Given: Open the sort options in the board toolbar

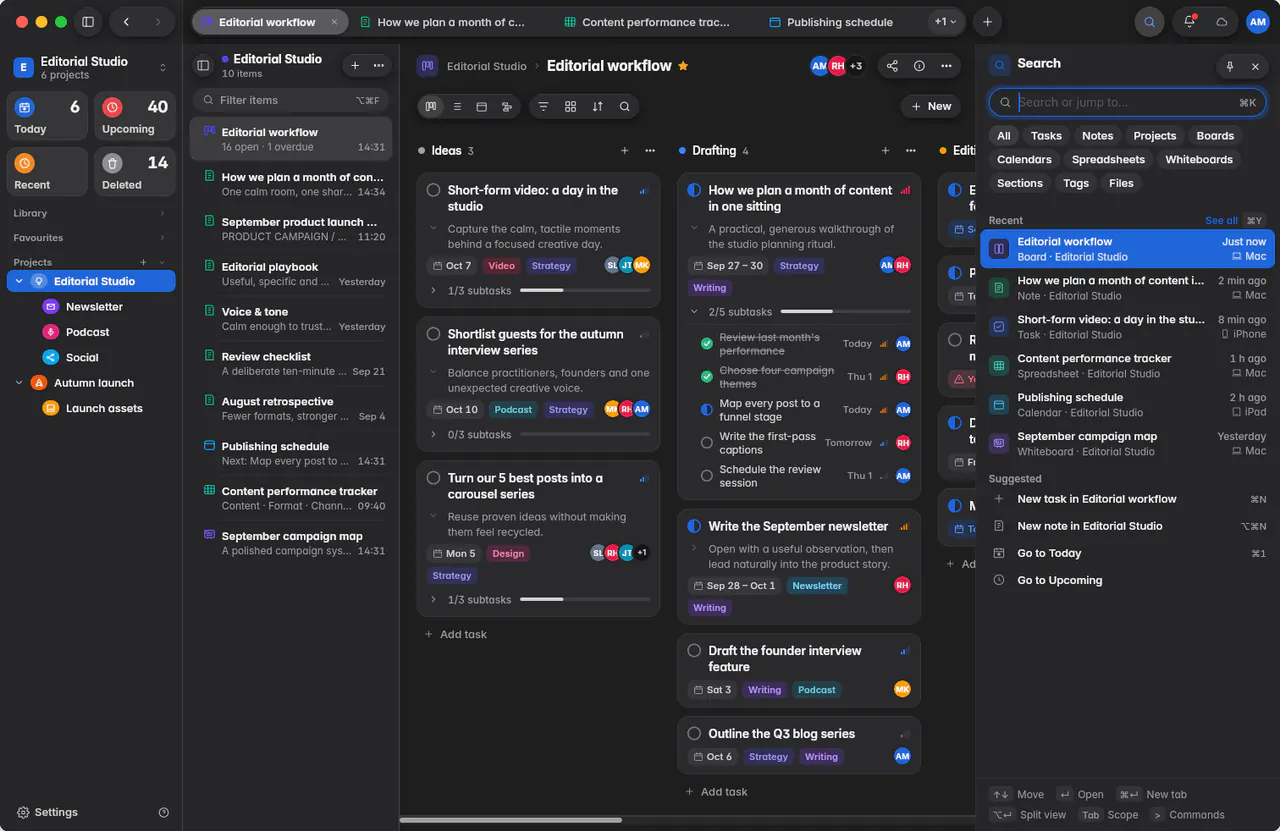Looking at the screenshot, I should point(598,106).
